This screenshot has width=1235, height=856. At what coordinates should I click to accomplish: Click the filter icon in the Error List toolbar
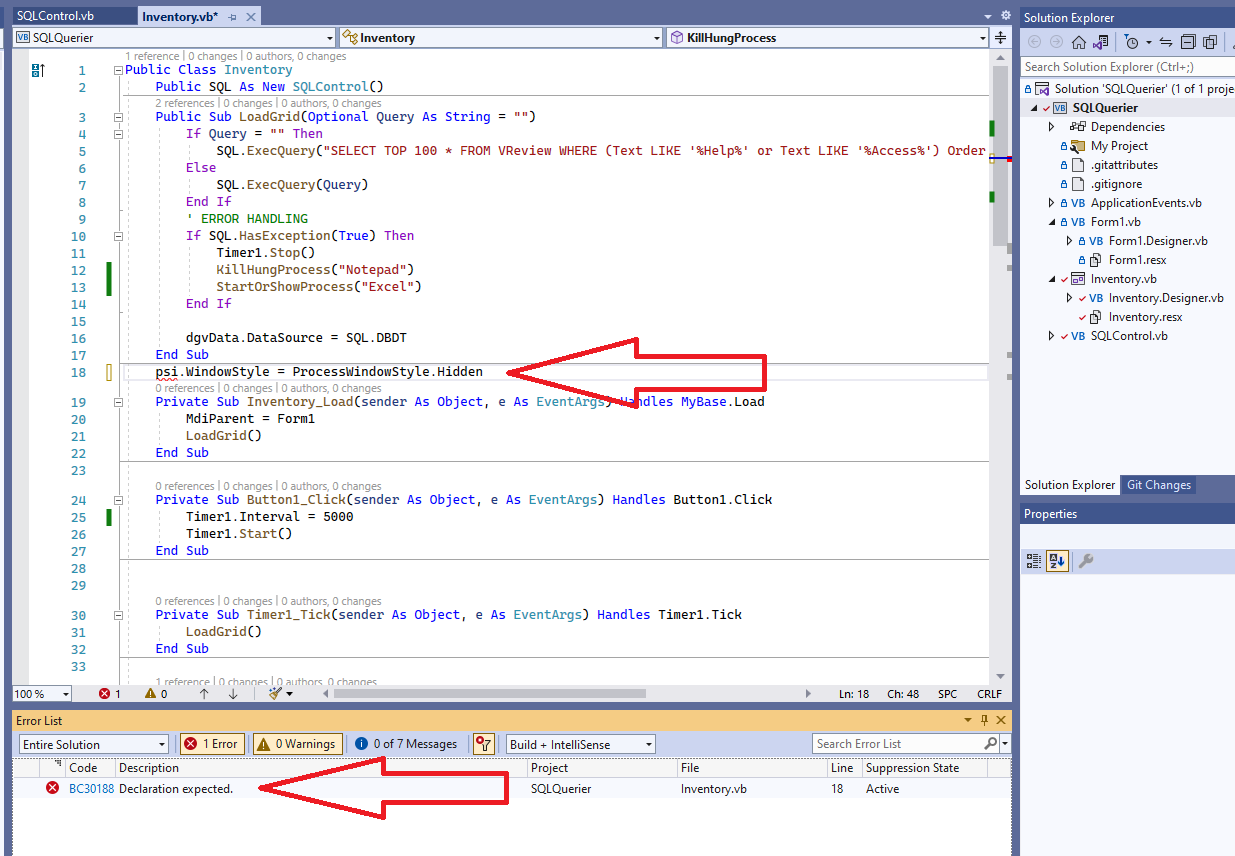pyautogui.click(x=483, y=743)
